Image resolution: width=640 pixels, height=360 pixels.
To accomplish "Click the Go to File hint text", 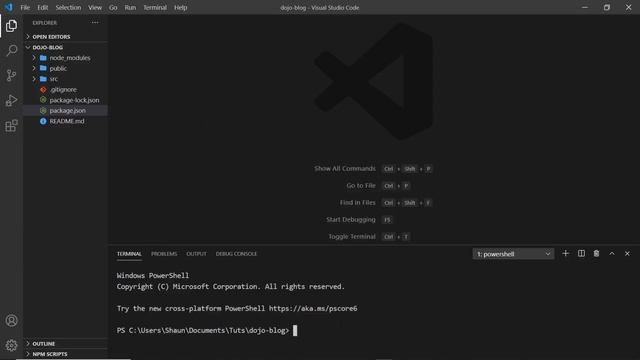I will [x=361, y=186].
